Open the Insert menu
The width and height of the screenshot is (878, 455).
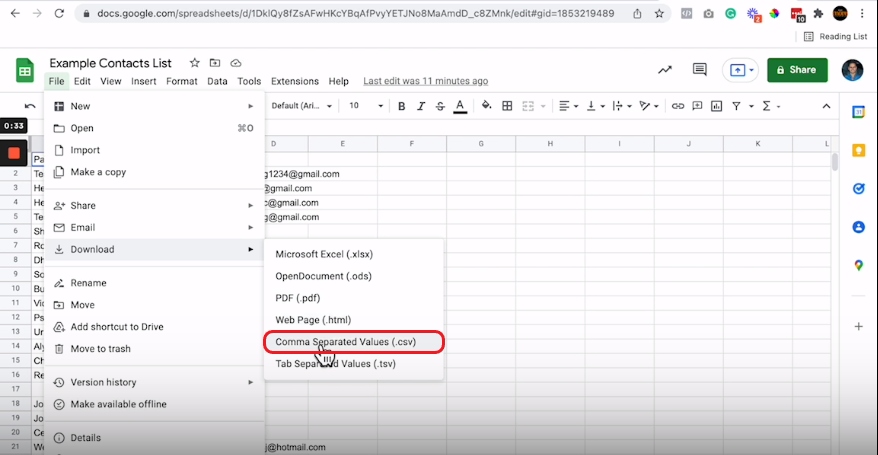144,81
